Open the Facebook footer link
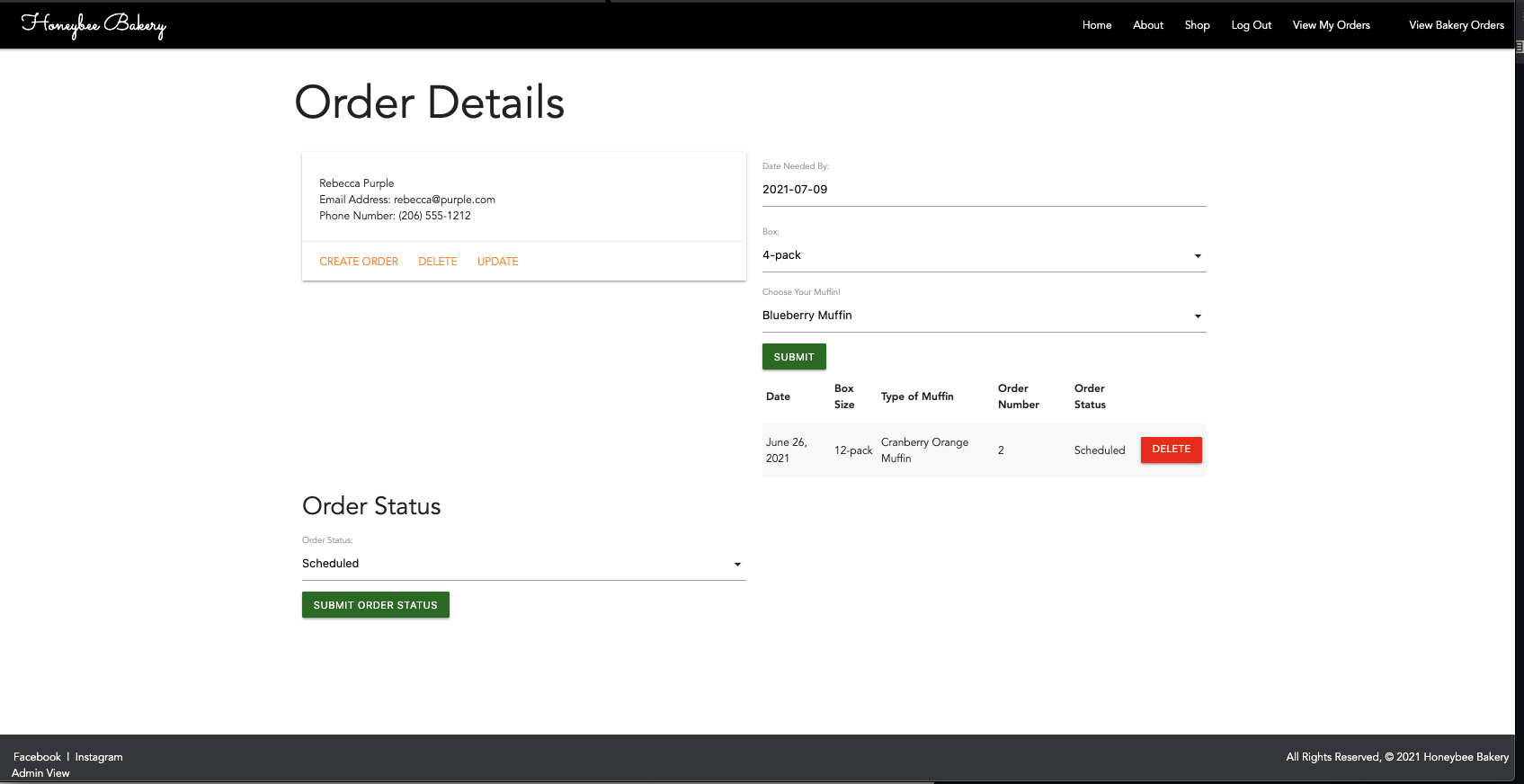 click(x=37, y=757)
